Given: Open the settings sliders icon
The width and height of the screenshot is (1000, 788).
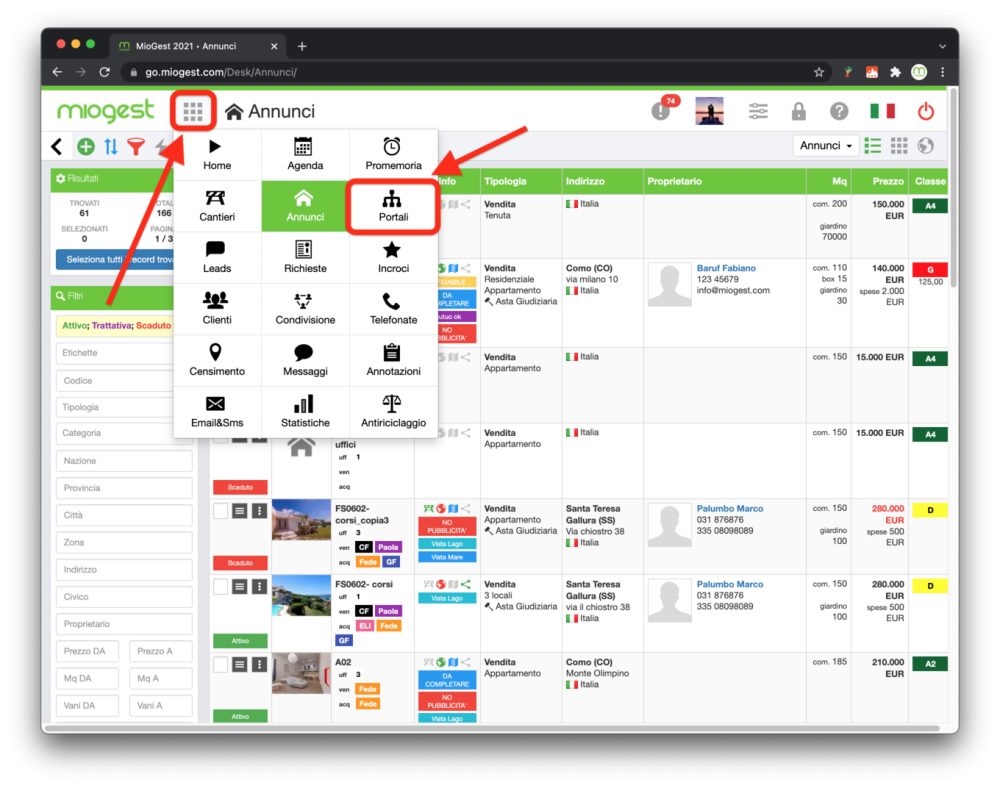Looking at the screenshot, I should 758,112.
